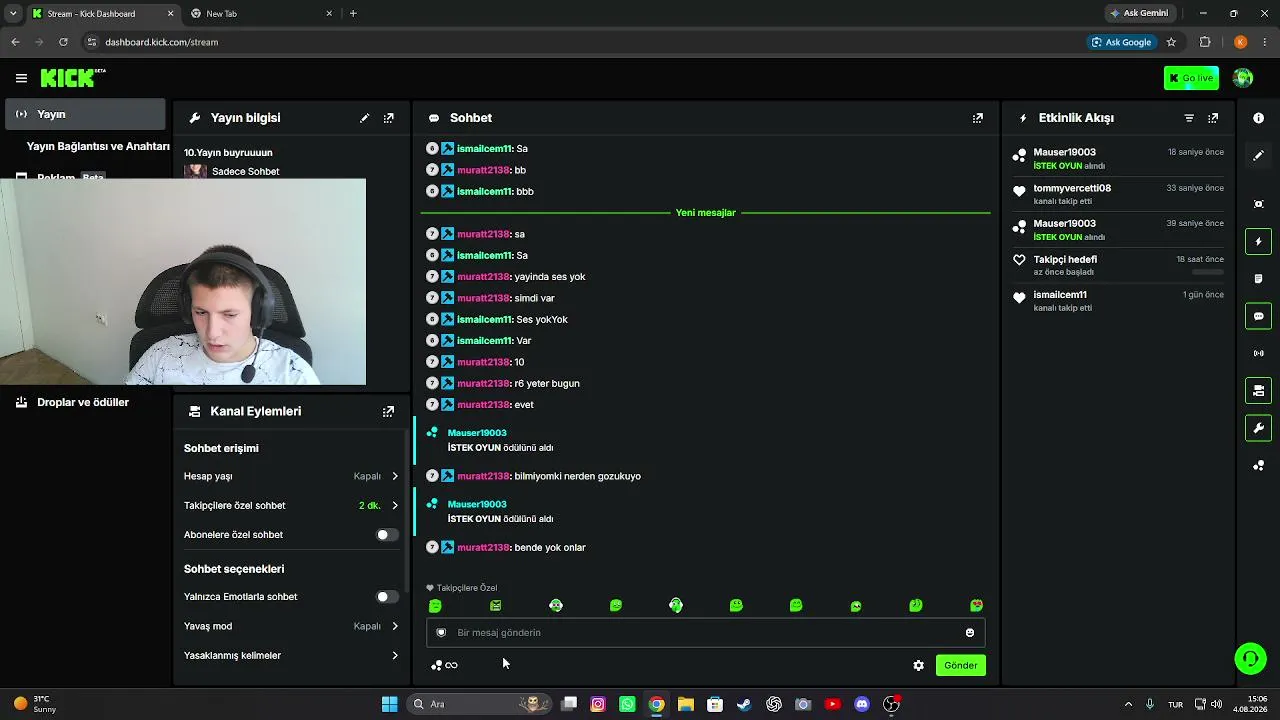This screenshot has width=1280, height=720.
Task: Expand Hesap yaşı setting
Action: tap(291, 476)
